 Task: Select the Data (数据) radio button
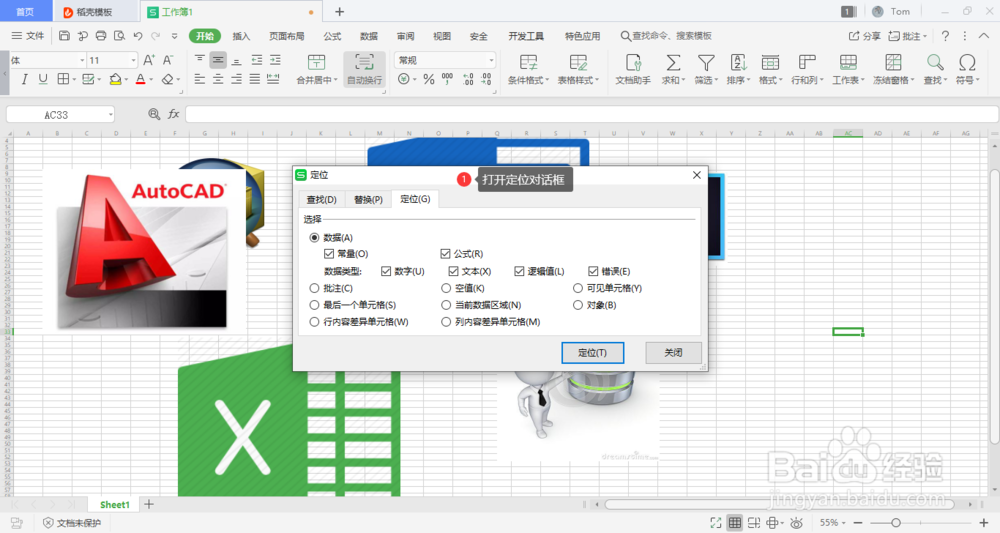coord(314,237)
